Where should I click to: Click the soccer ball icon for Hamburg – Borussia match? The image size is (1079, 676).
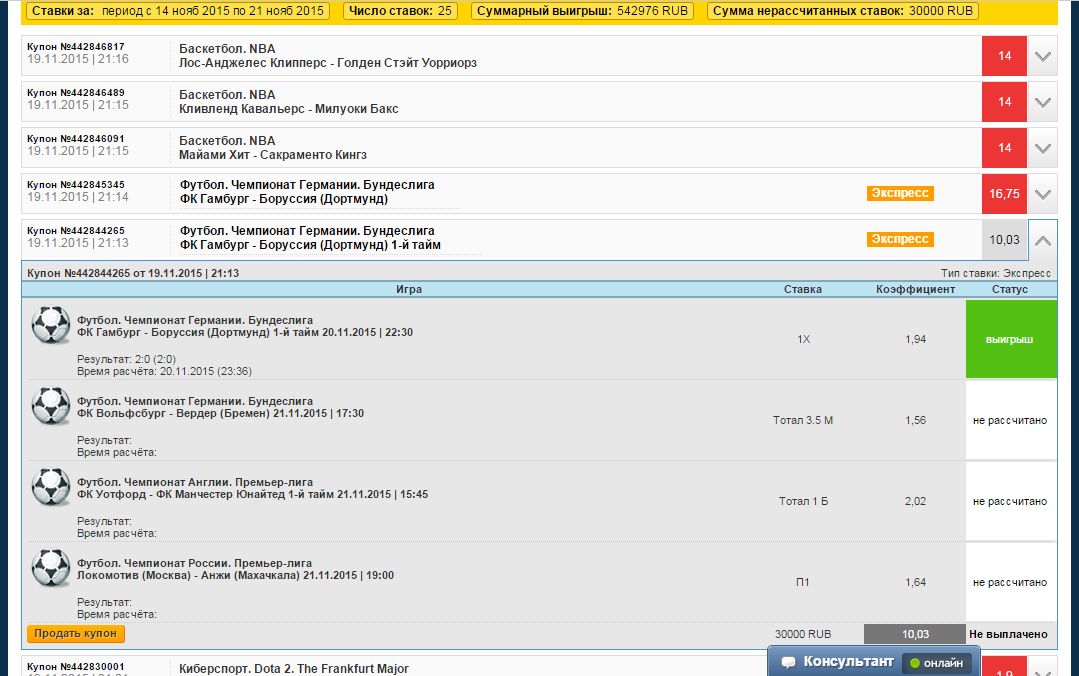coord(51,325)
